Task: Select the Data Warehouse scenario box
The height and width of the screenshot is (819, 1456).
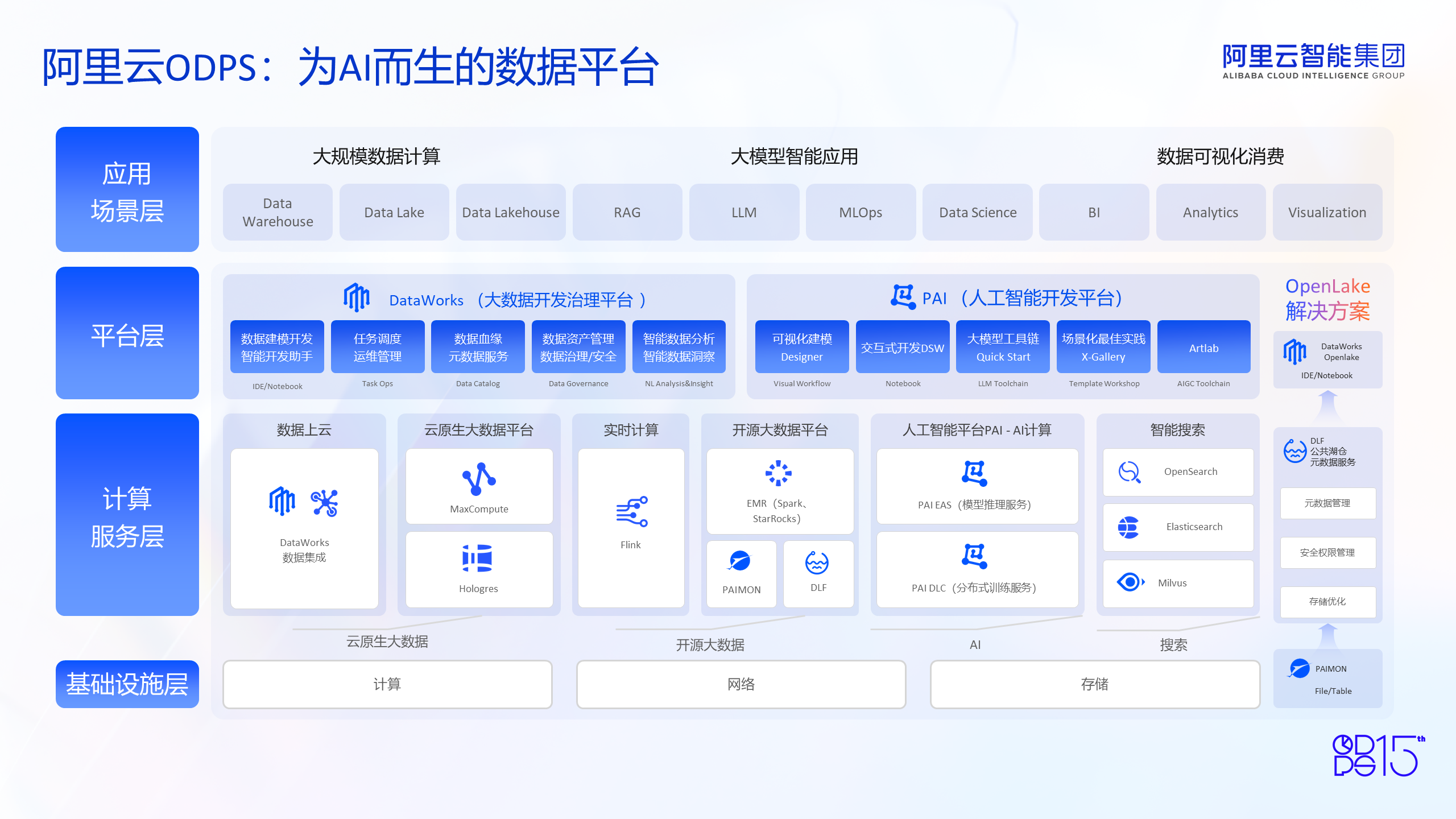Action: tap(278, 212)
